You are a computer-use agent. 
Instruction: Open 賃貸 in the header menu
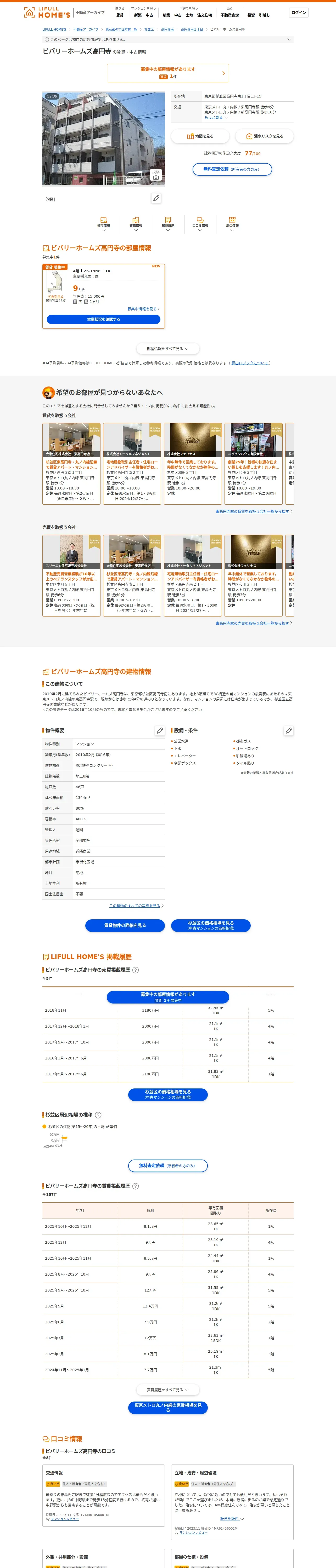[120, 15]
